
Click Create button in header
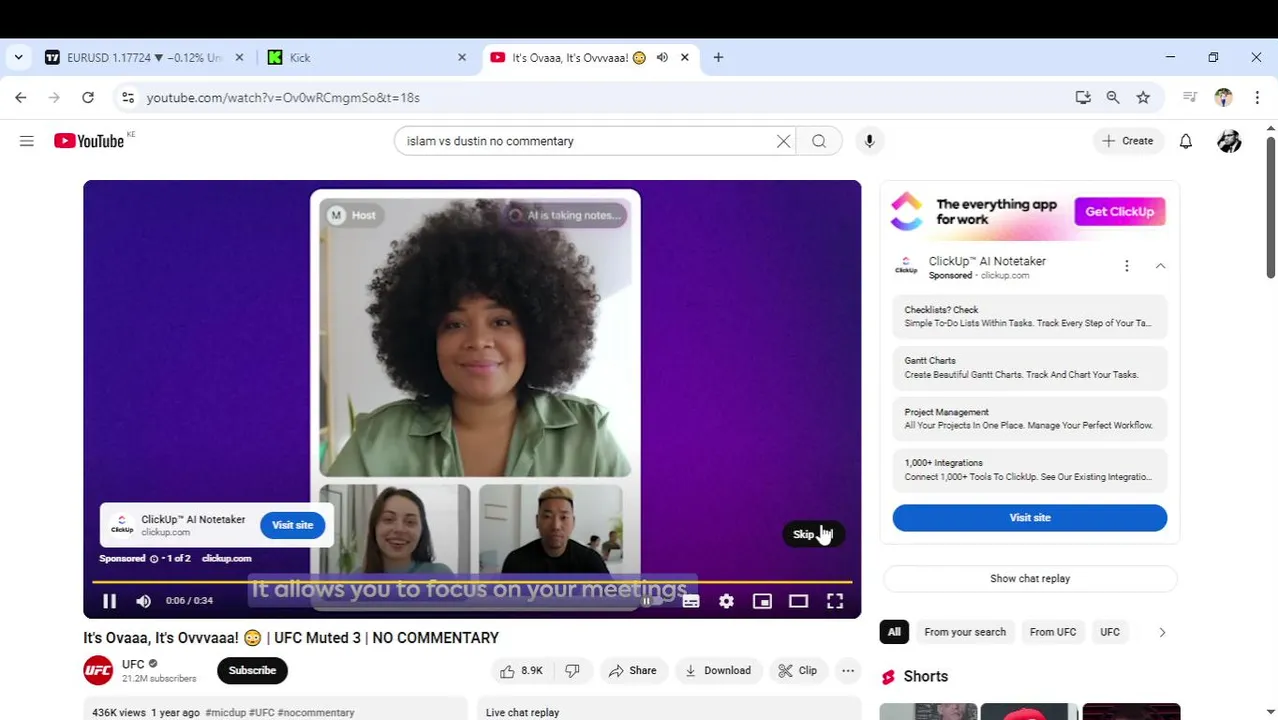click(1128, 141)
